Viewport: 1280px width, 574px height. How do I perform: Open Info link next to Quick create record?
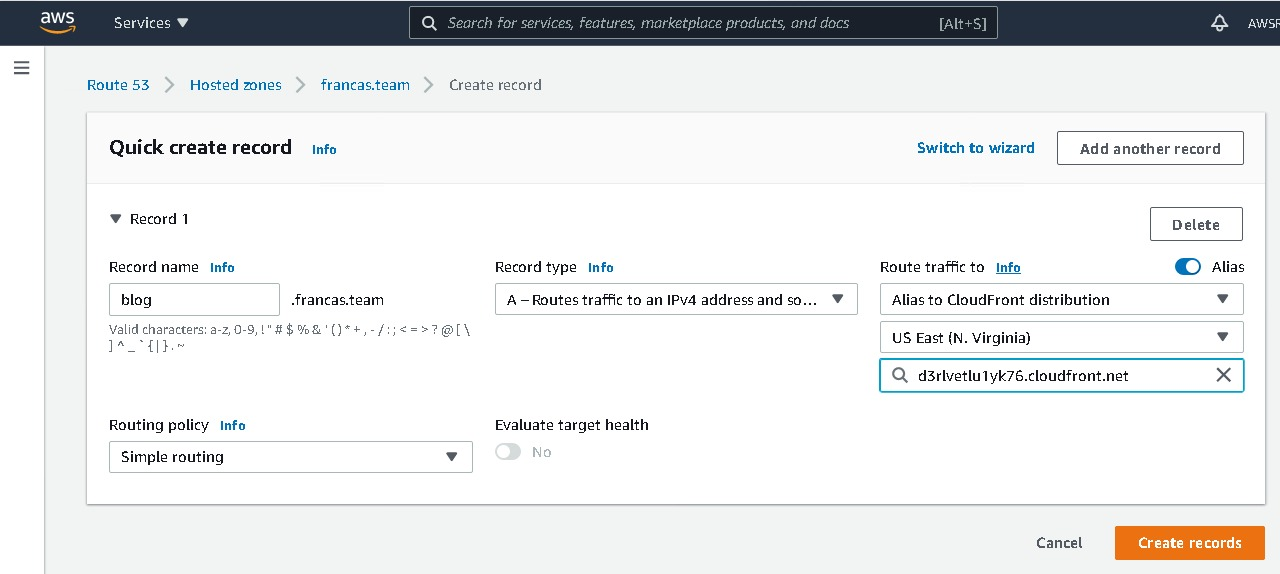pyautogui.click(x=324, y=149)
